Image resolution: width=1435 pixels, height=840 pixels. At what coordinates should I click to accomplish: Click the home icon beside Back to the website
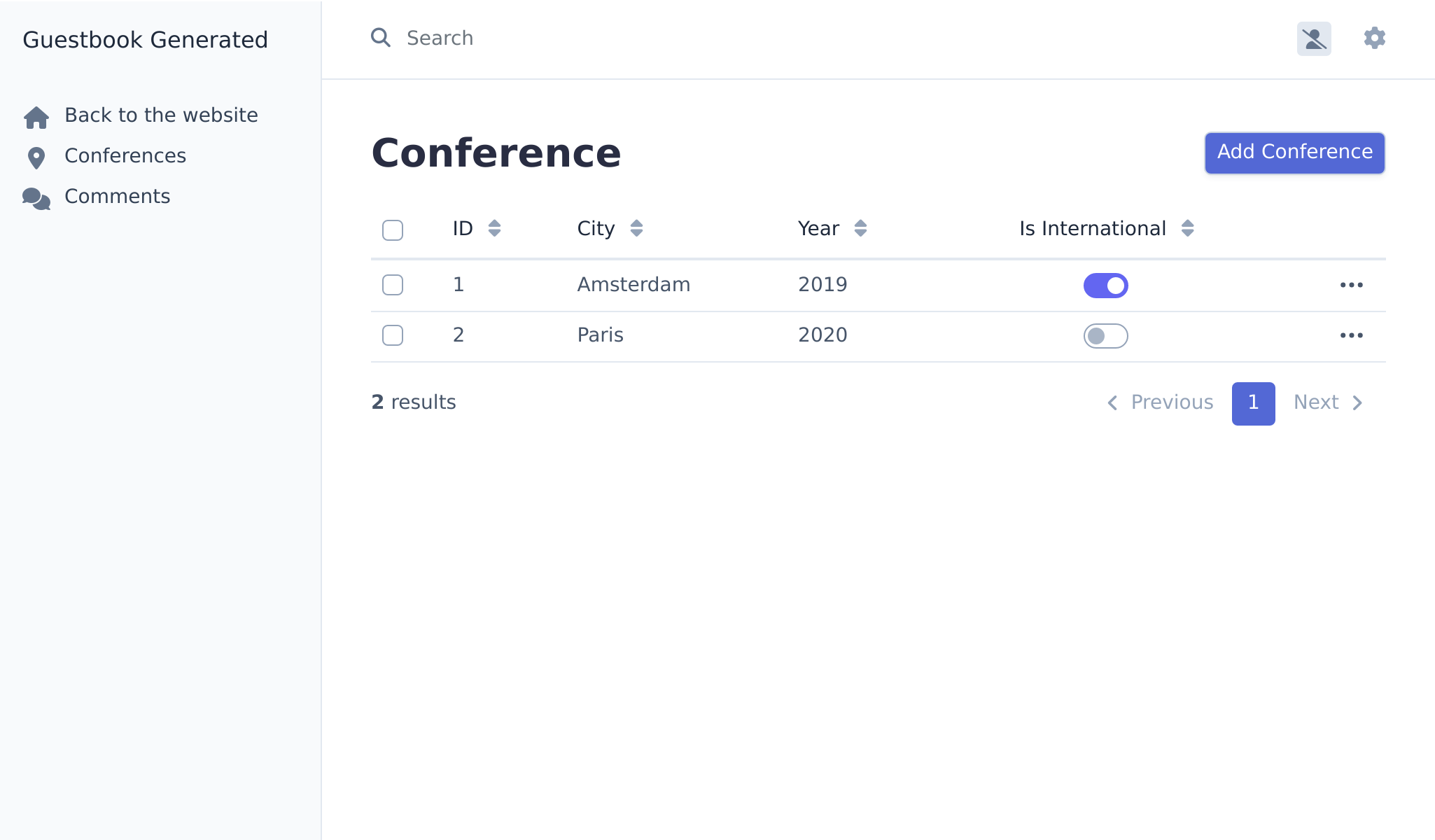point(36,117)
